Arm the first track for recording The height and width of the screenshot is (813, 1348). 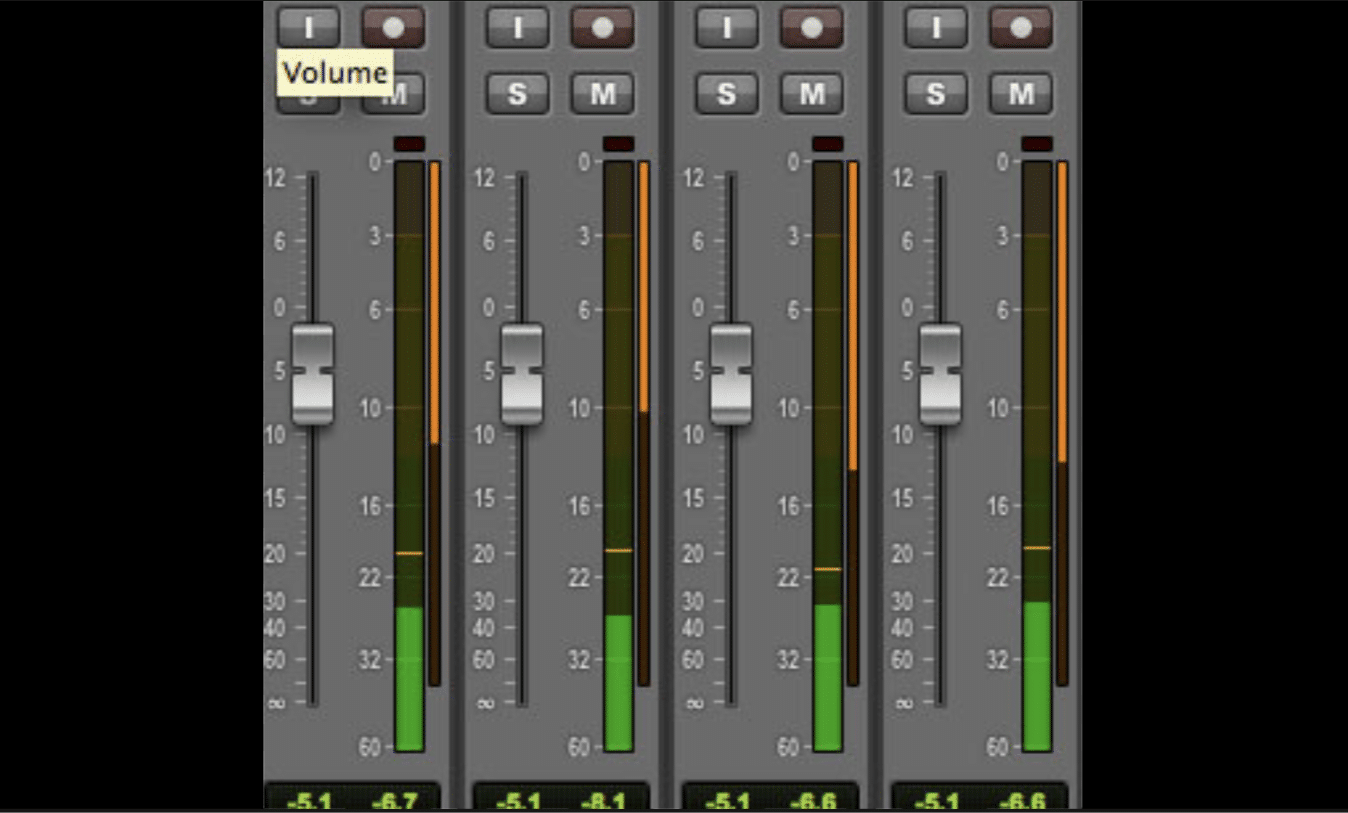392,27
